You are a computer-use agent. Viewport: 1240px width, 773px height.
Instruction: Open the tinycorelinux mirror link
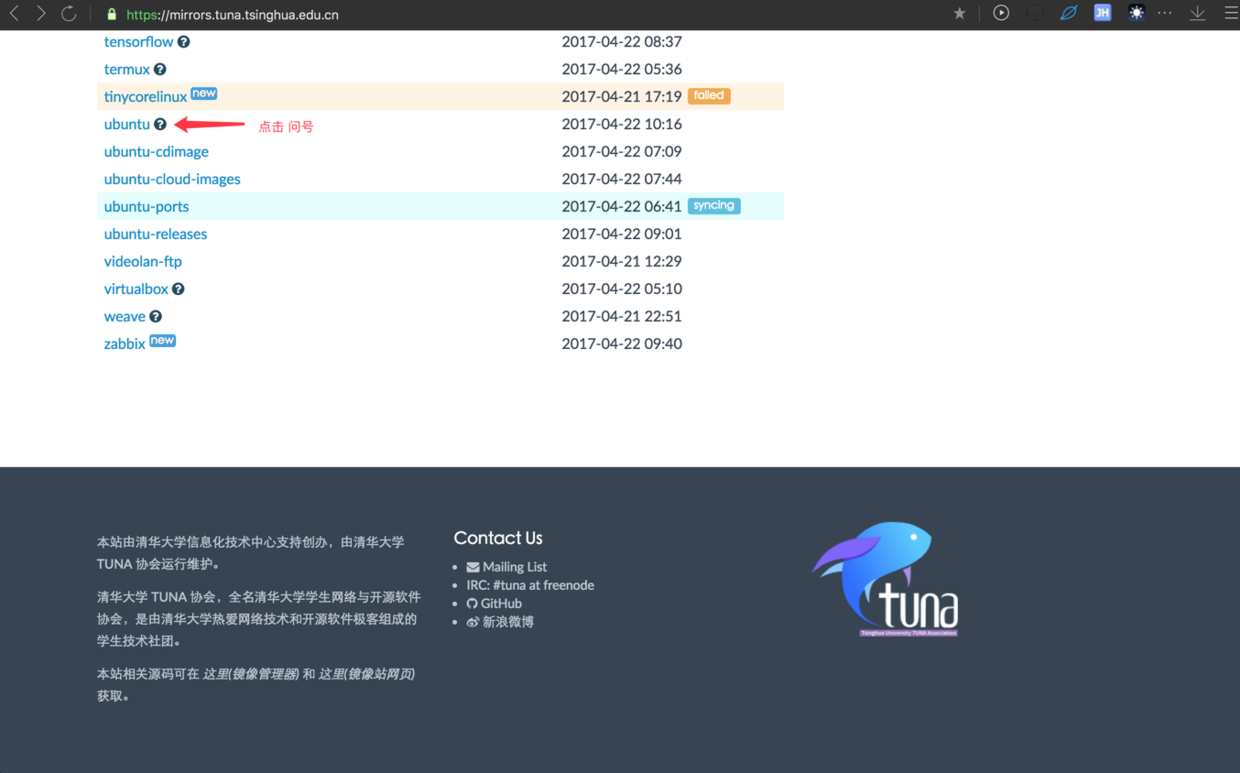(145, 97)
